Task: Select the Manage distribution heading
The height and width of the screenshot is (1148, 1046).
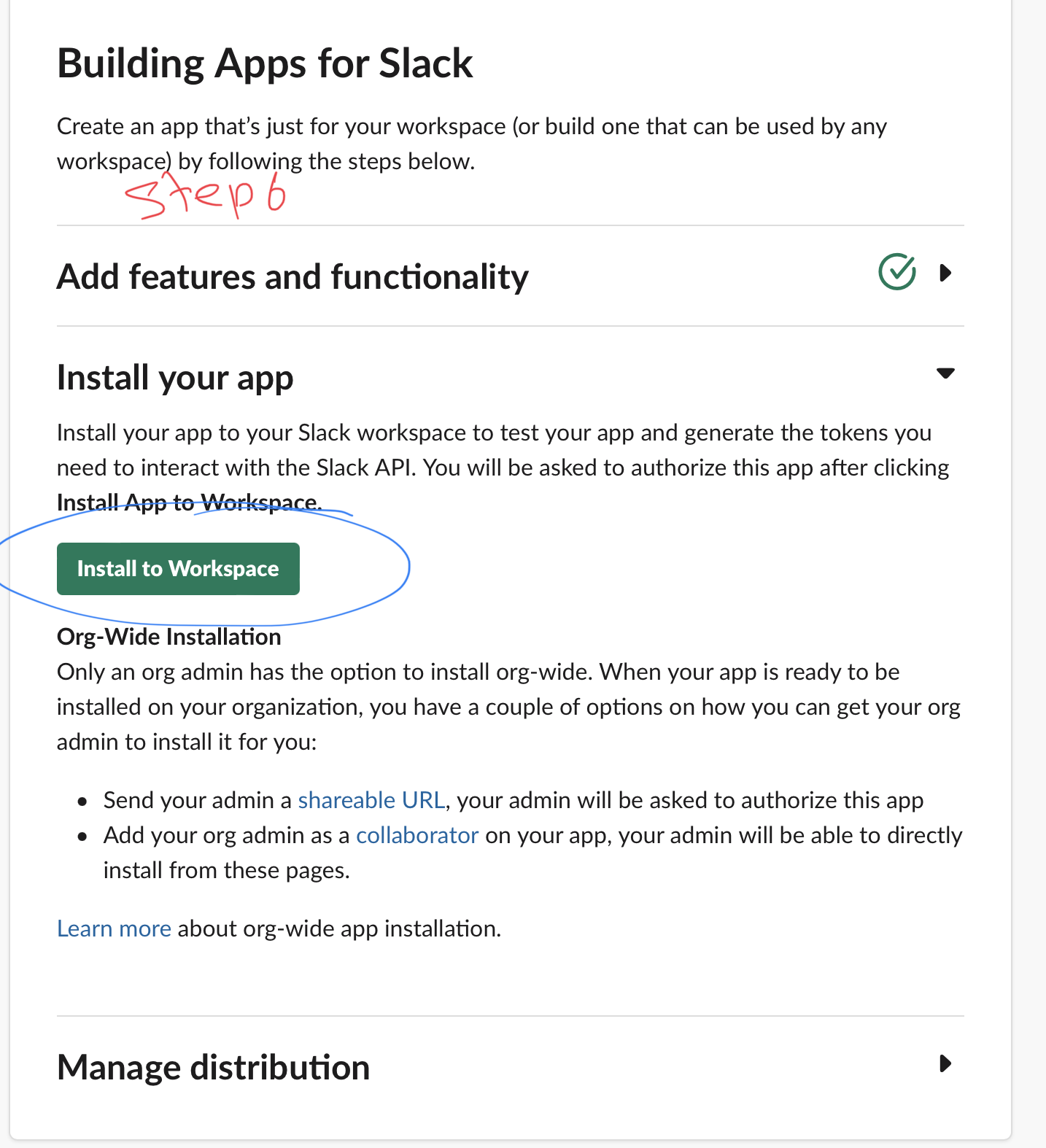Action: tap(213, 1068)
